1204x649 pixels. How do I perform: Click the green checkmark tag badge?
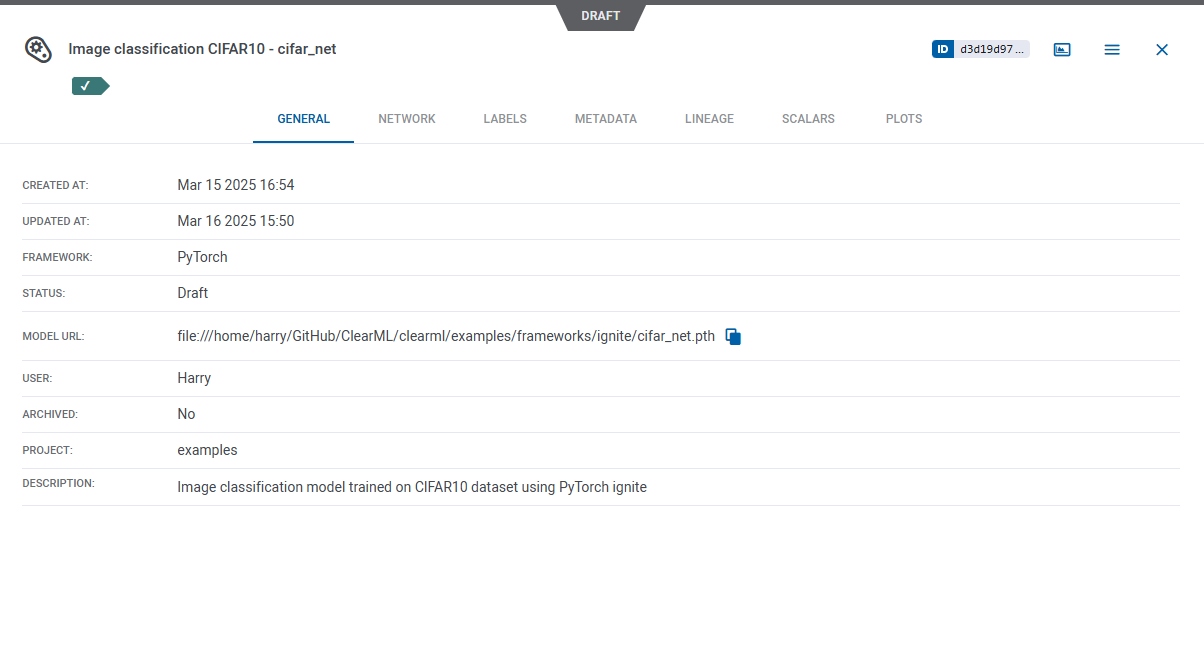[x=89, y=86]
